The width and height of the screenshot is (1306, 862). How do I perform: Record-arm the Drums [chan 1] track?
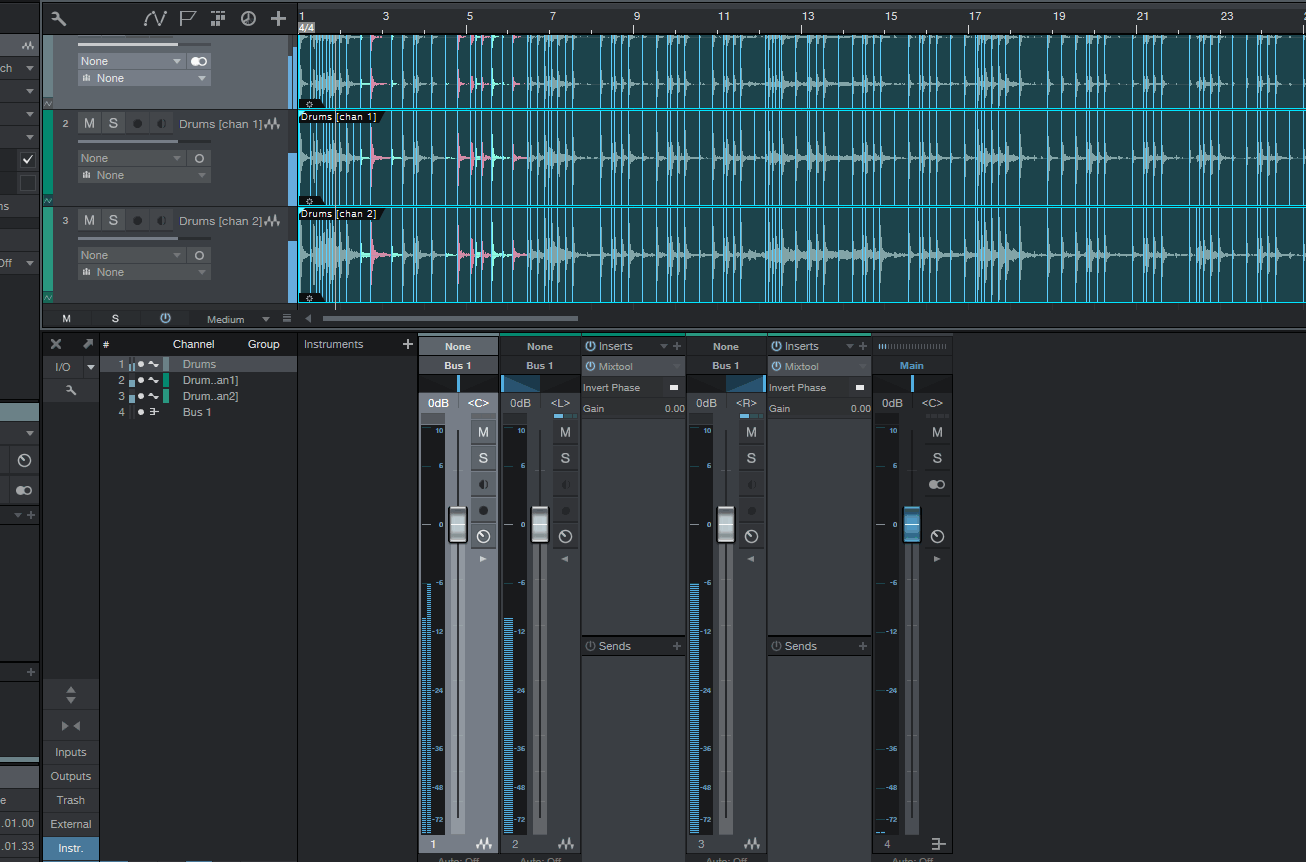pos(137,123)
